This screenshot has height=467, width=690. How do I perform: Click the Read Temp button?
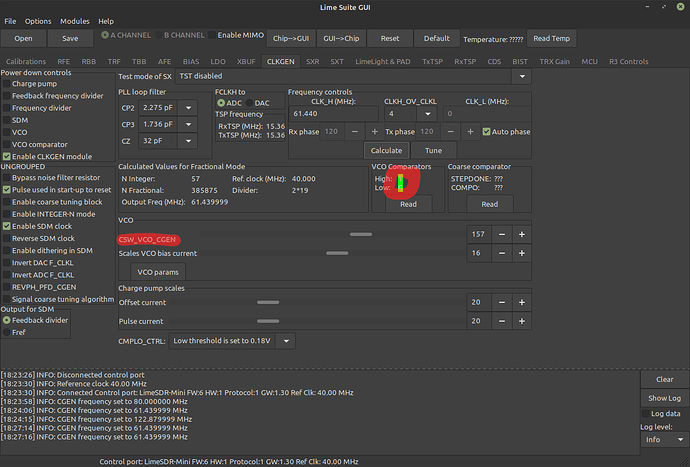pos(551,39)
